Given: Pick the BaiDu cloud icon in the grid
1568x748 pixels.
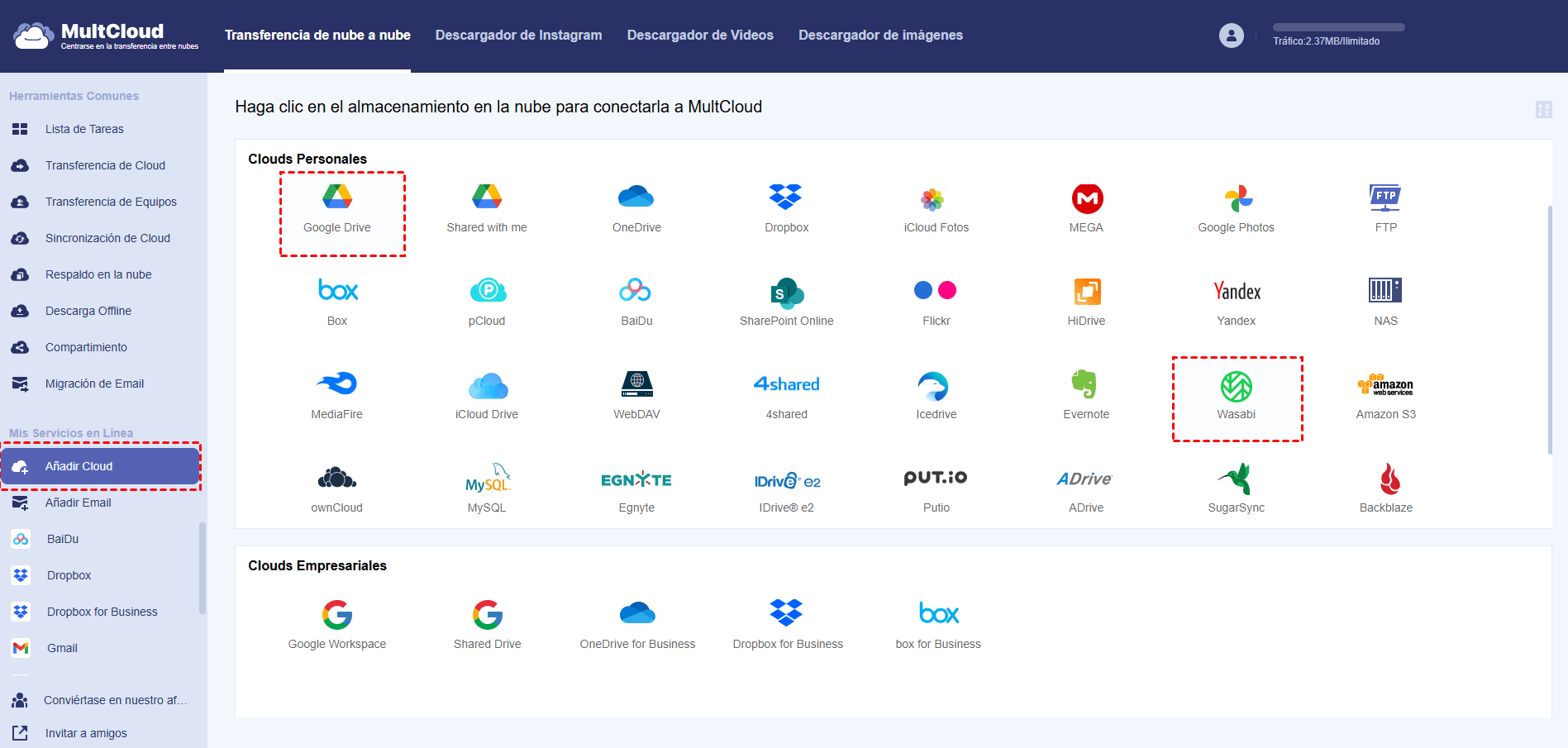Looking at the screenshot, I should [x=636, y=290].
